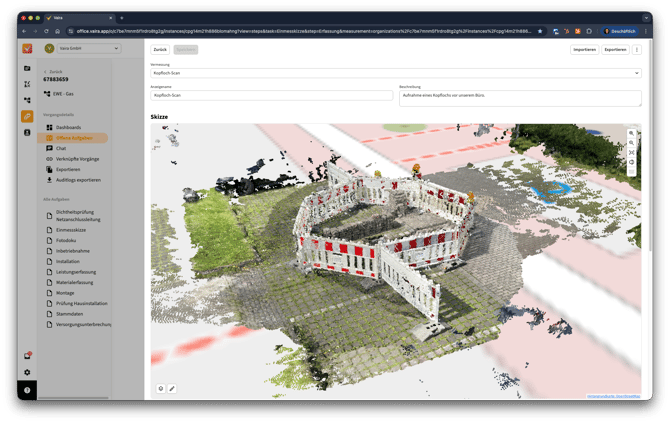The width and height of the screenshot is (670, 423).
Task: Open the Vaira GmbH organization dropdown
Action: point(89,48)
